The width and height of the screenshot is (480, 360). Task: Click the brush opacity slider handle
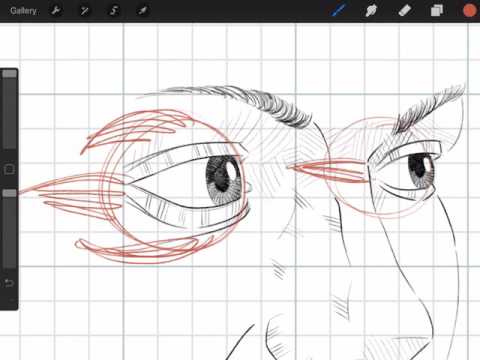coord(9,193)
